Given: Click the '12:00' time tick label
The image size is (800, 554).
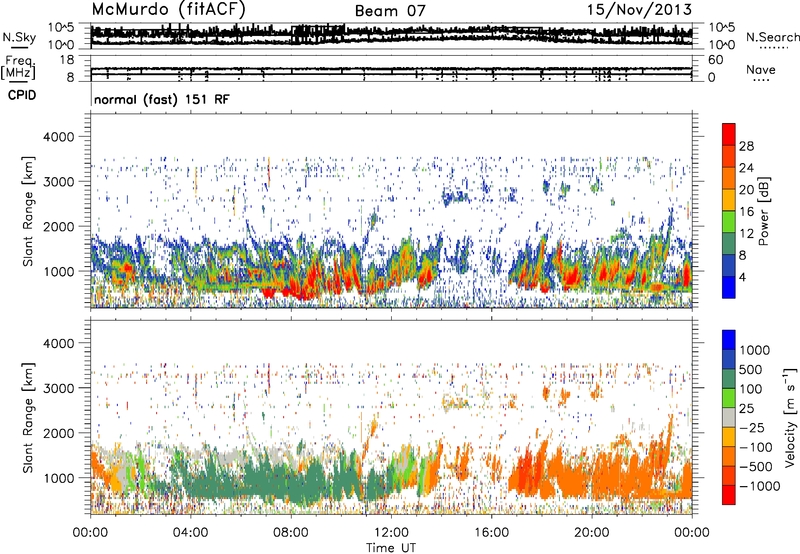Looking at the screenshot, I should coord(391,533).
